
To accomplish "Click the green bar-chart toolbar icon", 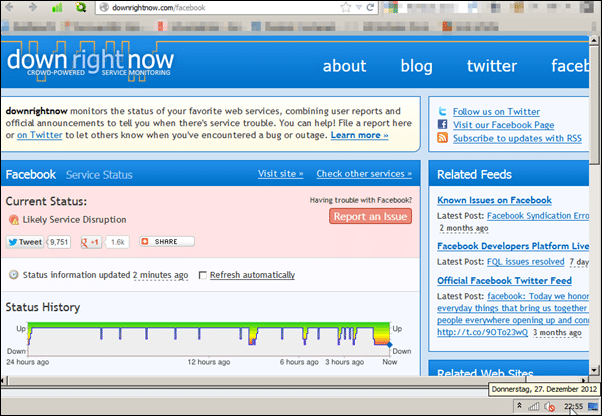I will [57, 7].
